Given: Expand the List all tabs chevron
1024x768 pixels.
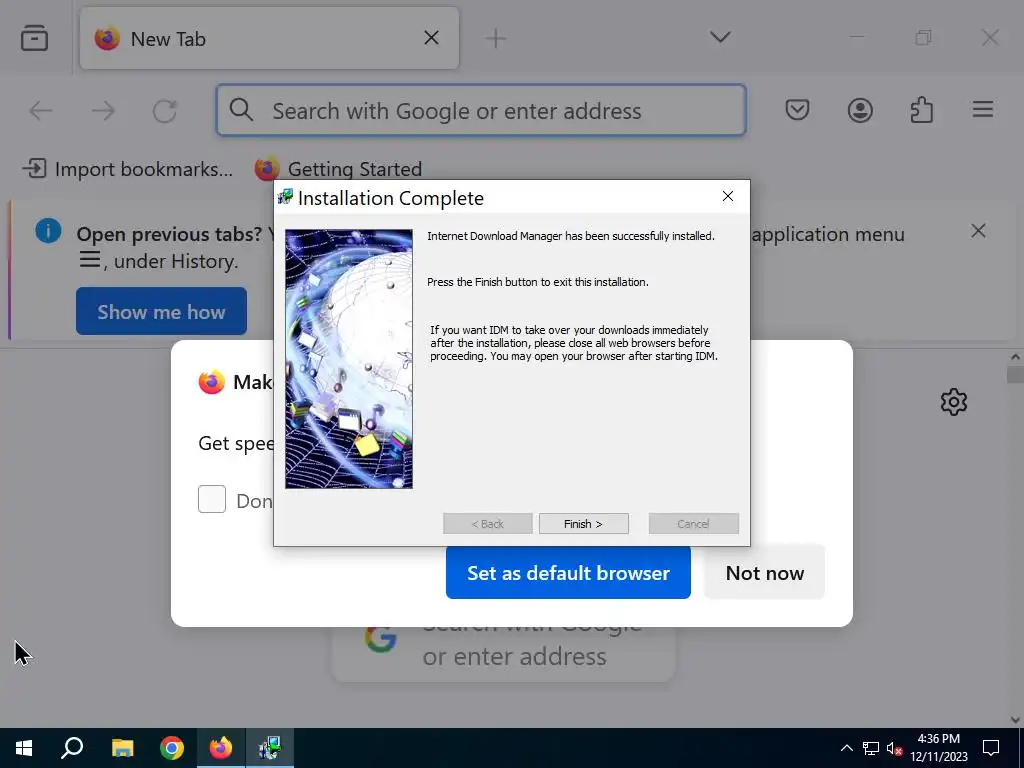Looking at the screenshot, I should (720, 37).
